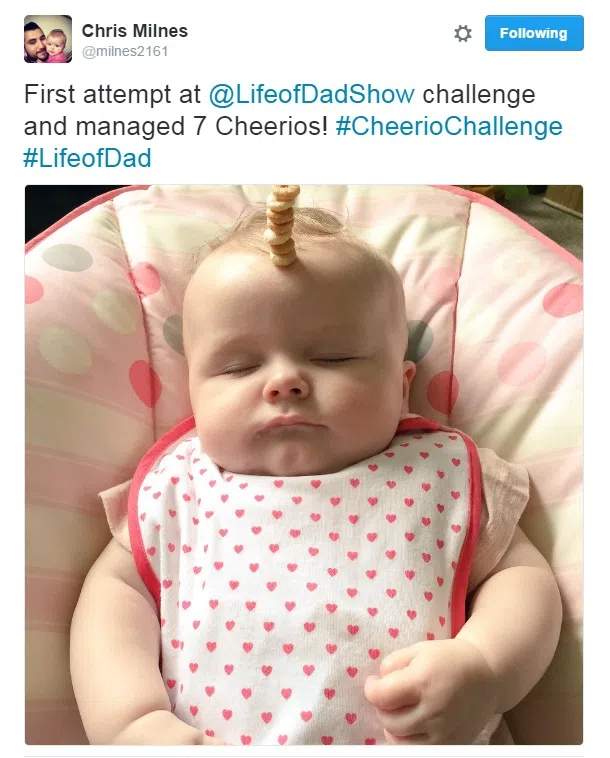The image size is (610, 758).
Task: Click the man's face in the avatar
Action: click(x=35, y=44)
